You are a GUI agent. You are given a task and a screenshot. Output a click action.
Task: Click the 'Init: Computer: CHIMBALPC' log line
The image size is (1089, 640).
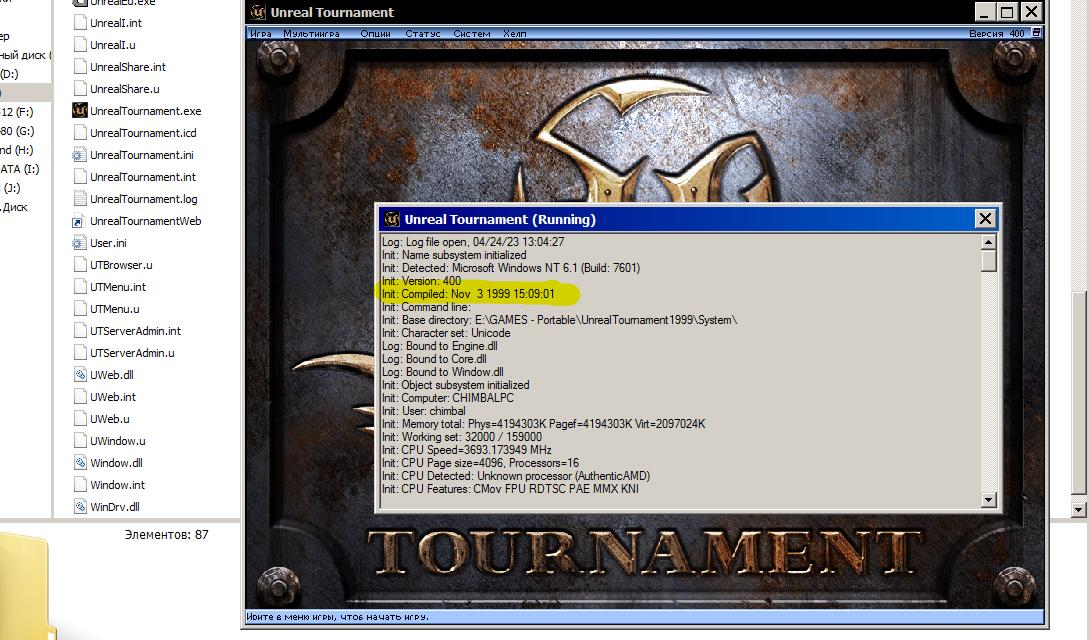pyautogui.click(x=448, y=398)
